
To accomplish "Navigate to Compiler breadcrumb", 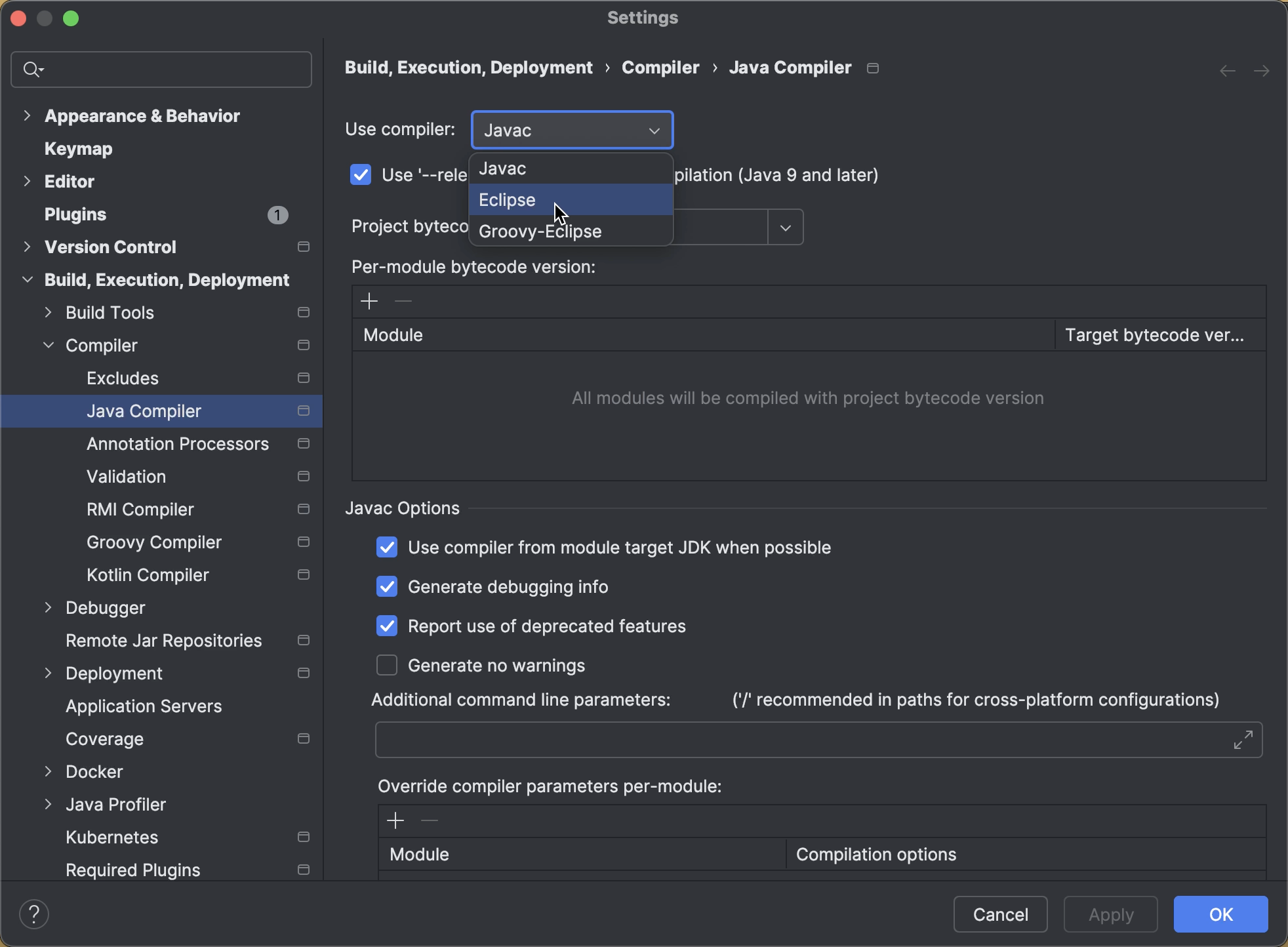I will [x=659, y=67].
